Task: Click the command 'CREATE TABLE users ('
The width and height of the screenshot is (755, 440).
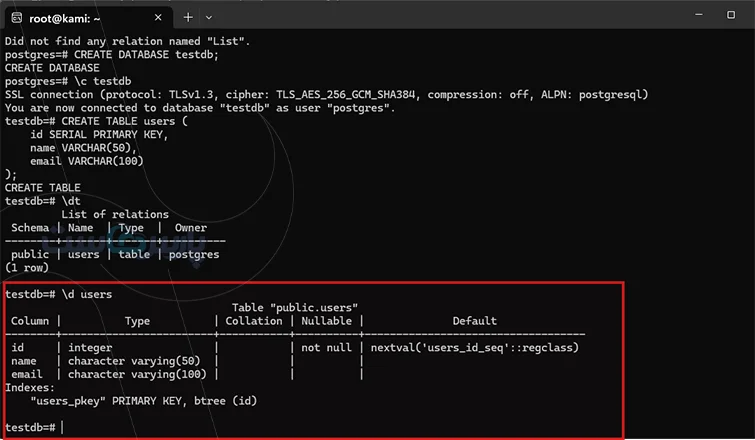Action: tap(124, 121)
